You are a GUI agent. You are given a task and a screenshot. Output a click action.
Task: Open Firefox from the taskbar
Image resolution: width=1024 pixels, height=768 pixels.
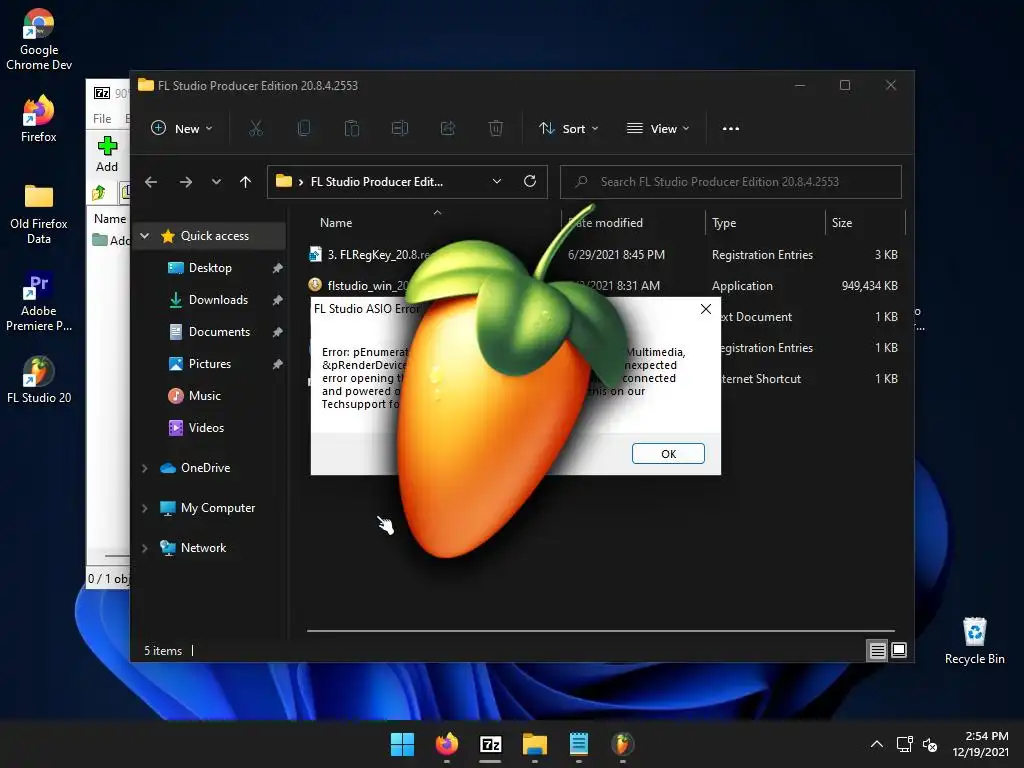click(447, 744)
